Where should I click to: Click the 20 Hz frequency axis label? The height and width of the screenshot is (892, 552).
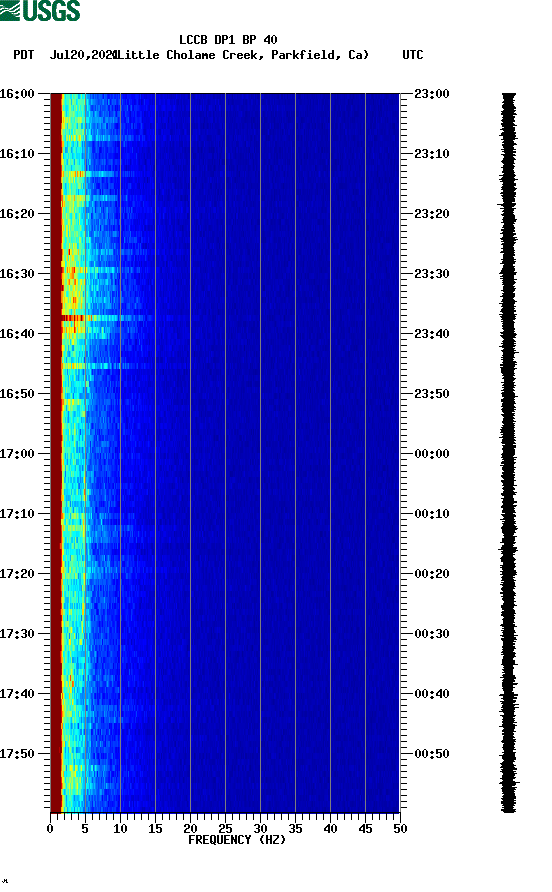tap(190, 829)
